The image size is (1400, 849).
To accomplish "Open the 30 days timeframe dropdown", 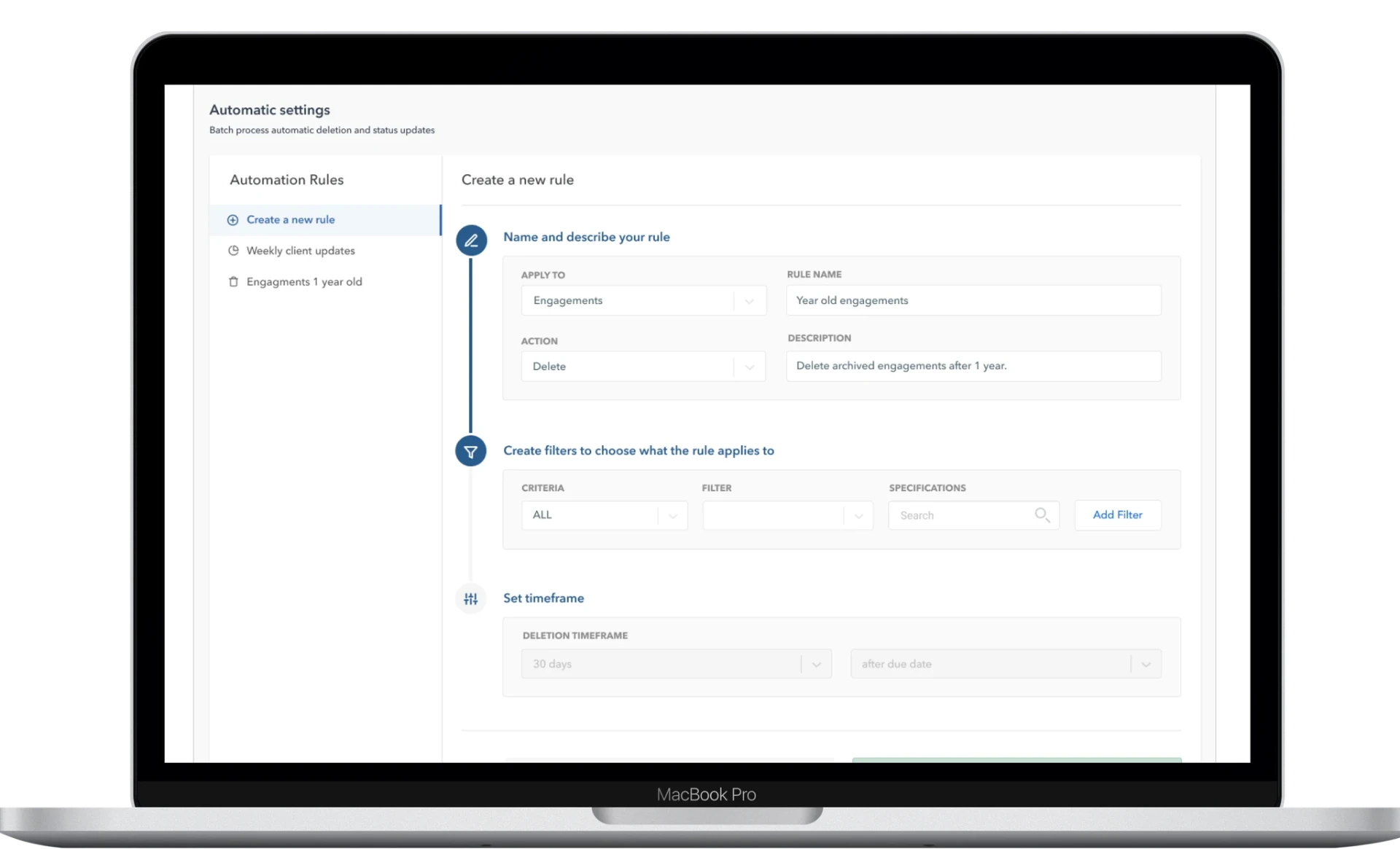I will pyautogui.click(x=677, y=664).
